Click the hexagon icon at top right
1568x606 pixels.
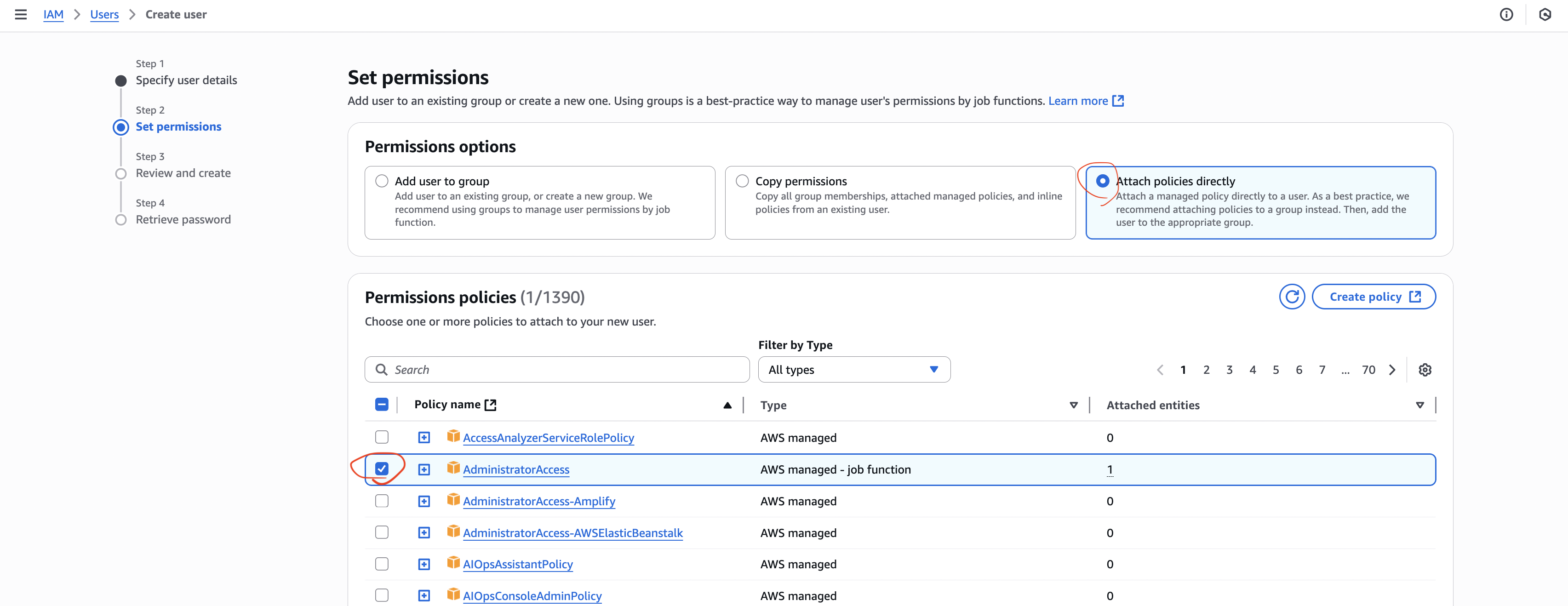(1545, 15)
